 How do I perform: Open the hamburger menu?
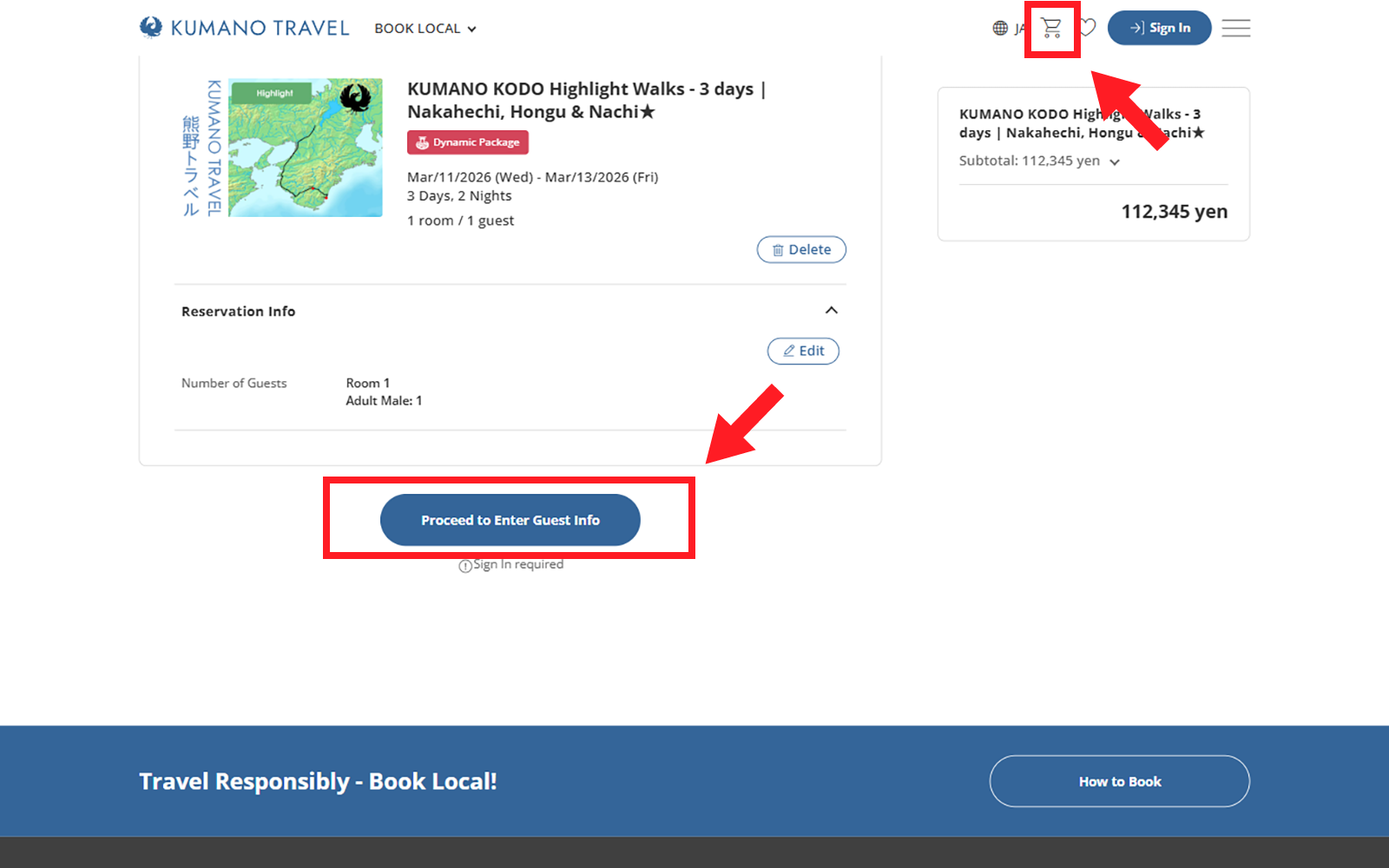[x=1235, y=28]
